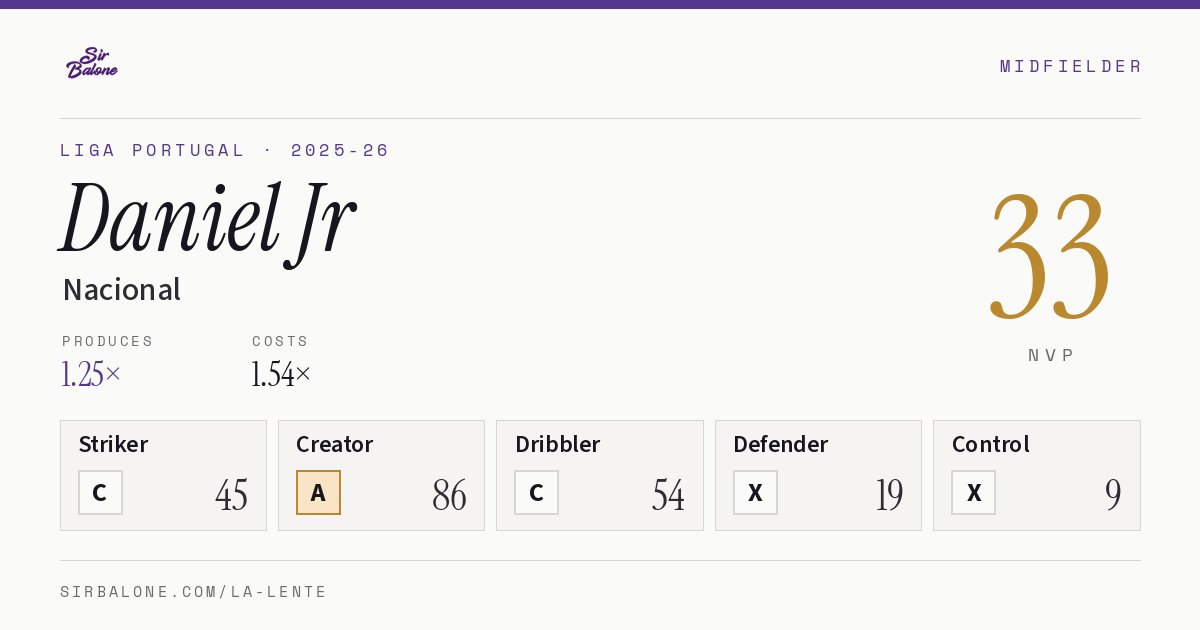Screen dimensions: 1200x630
Task: Open the Creator stat card
Action: click(381, 475)
